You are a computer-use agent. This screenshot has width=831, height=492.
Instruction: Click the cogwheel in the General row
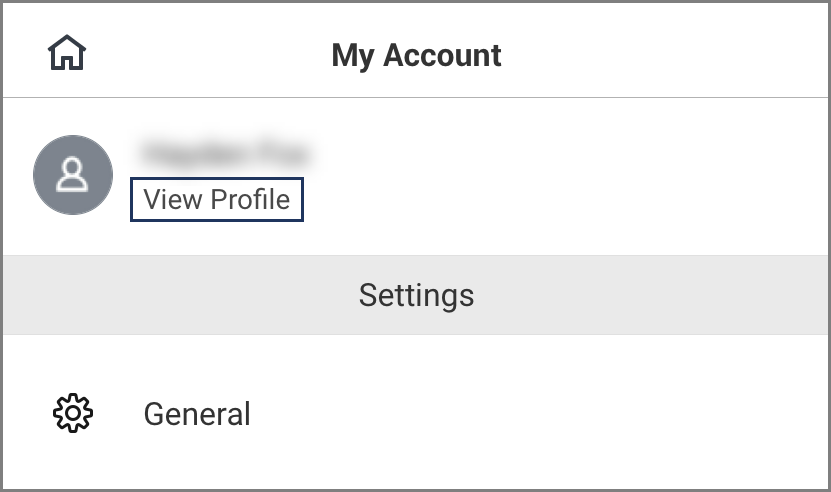pos(72,413)
